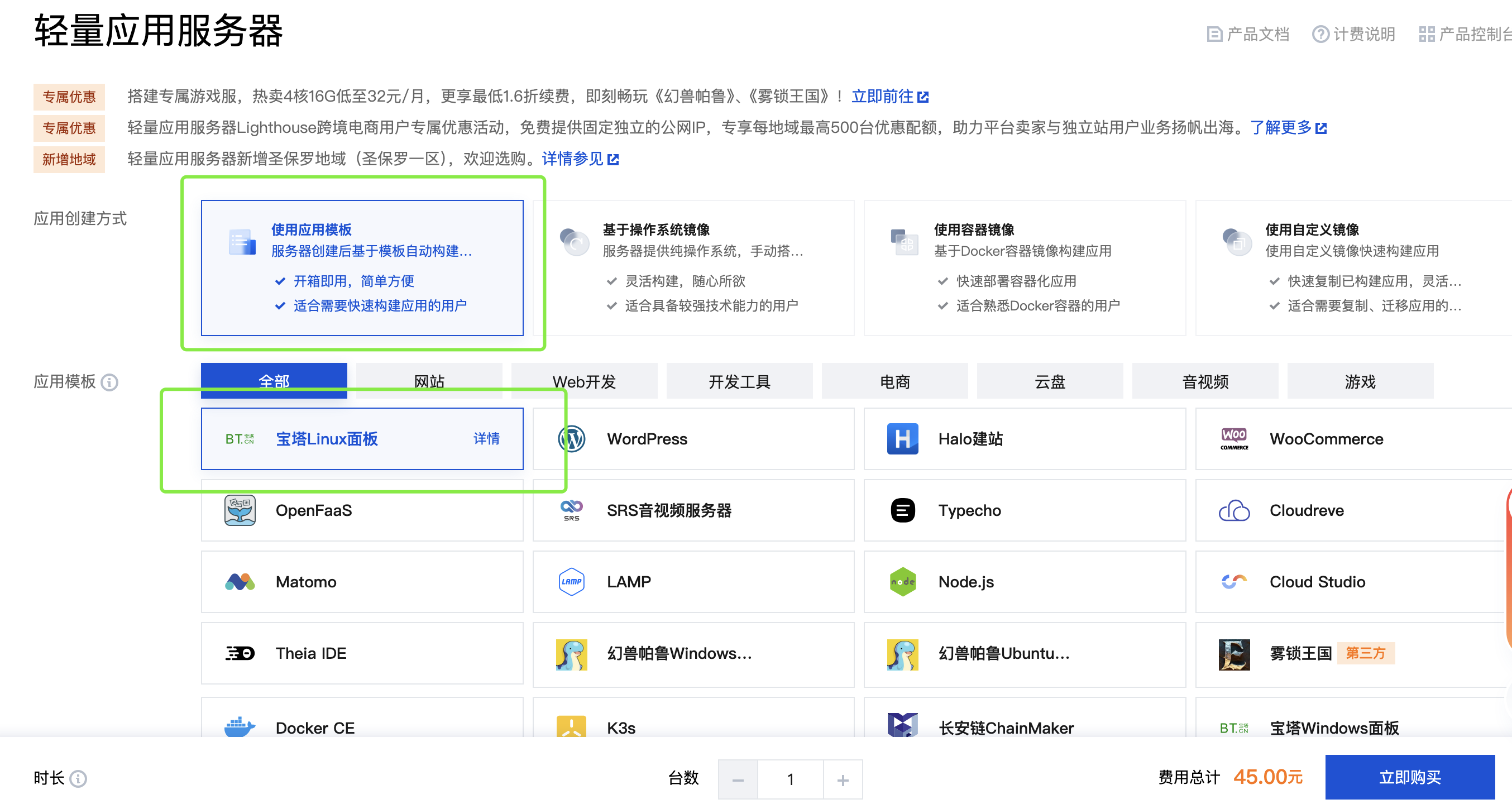Switch to the 开发工具 template tab
1512x804 pixels.
click(x=739, y=381)
